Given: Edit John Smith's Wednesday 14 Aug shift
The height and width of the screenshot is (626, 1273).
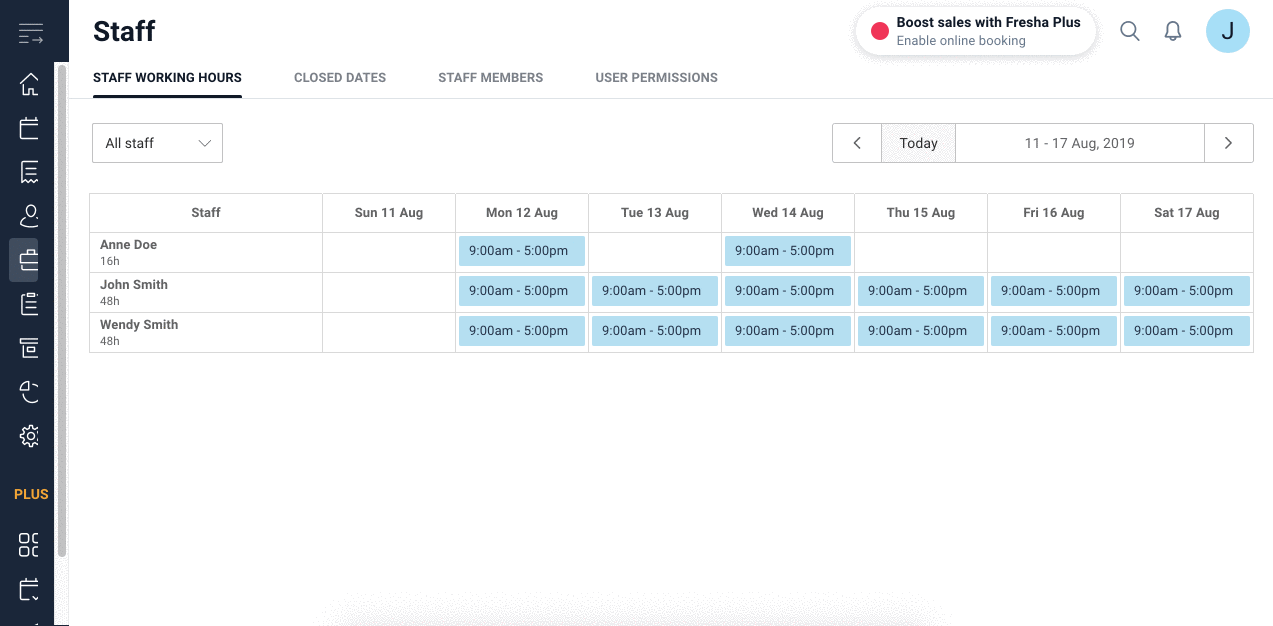Looking at the screenshot, I should tap(788, 291).
